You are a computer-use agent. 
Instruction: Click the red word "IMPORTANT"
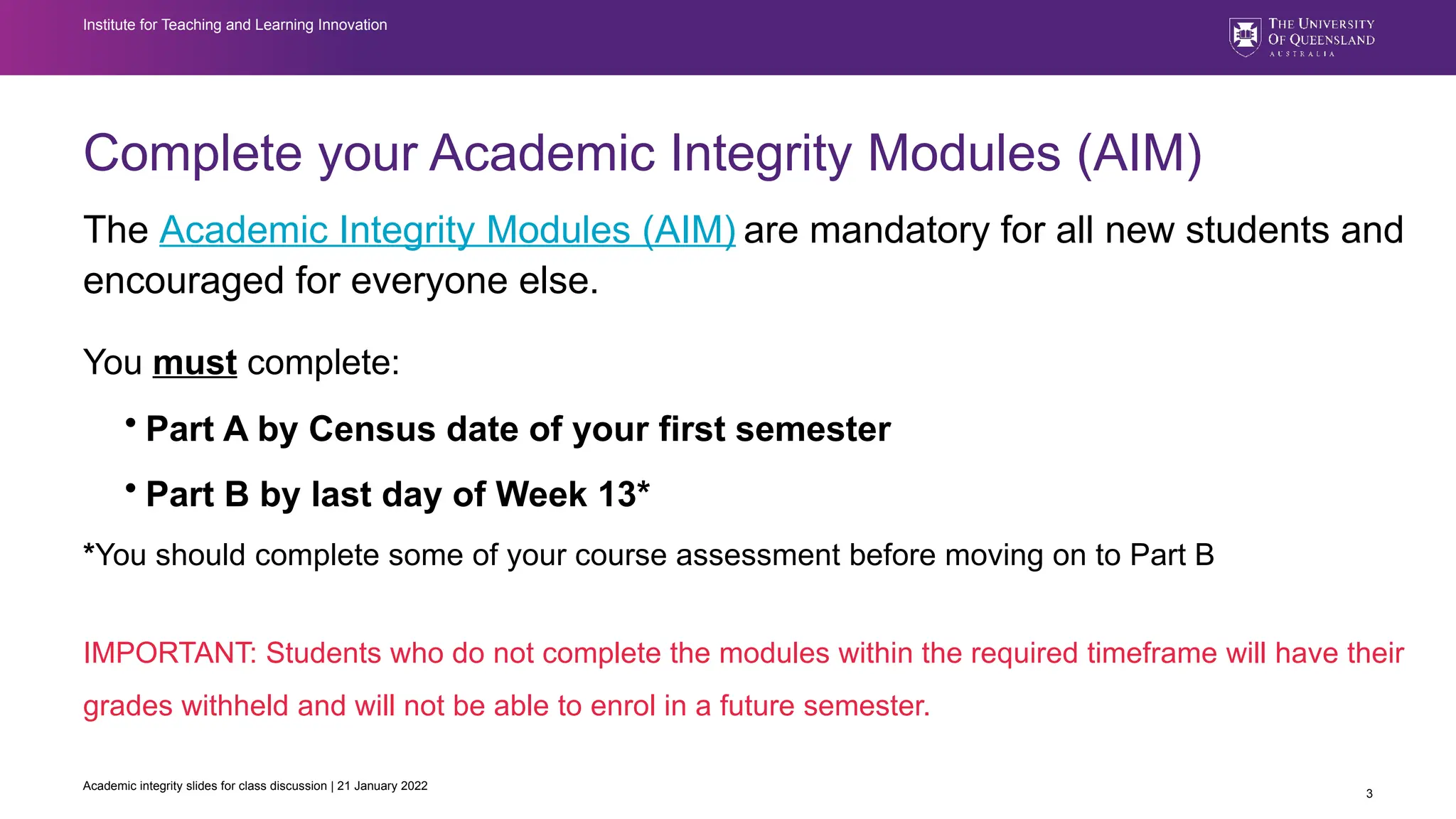tap(169, 653)
